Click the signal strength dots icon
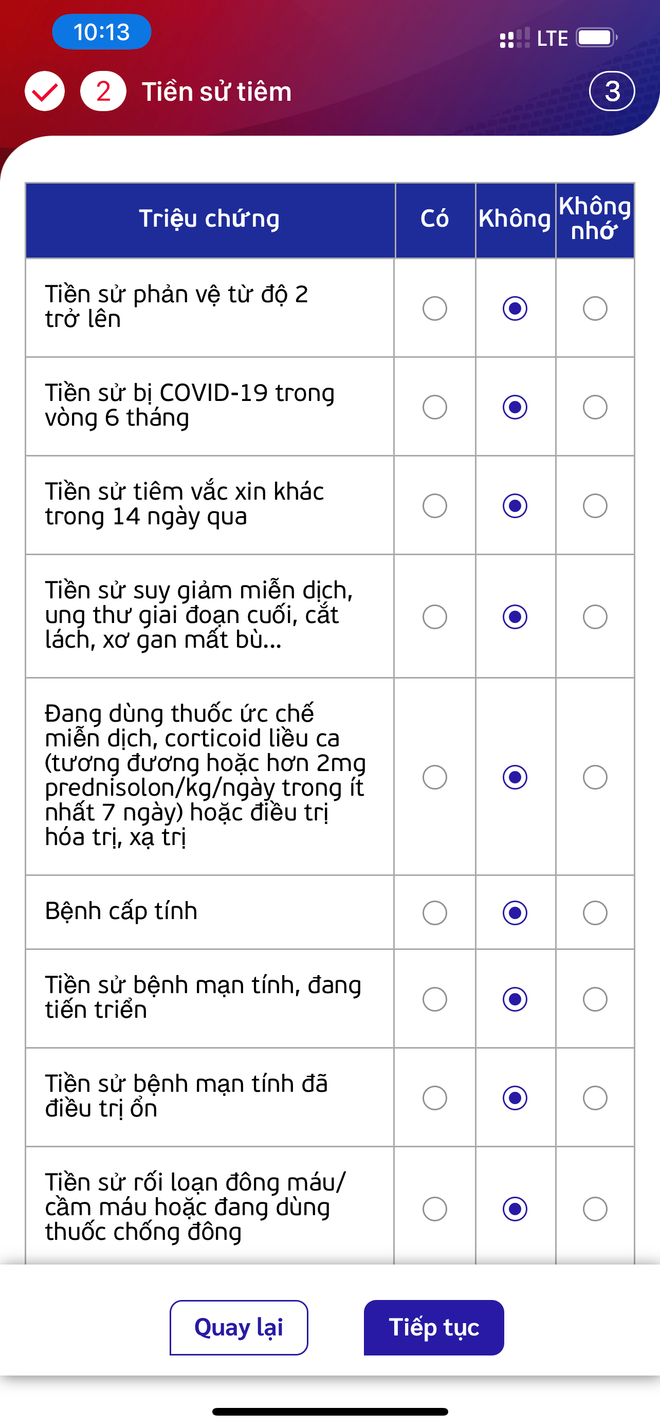Screen dimensions: 660x1428 pos(513,37)
